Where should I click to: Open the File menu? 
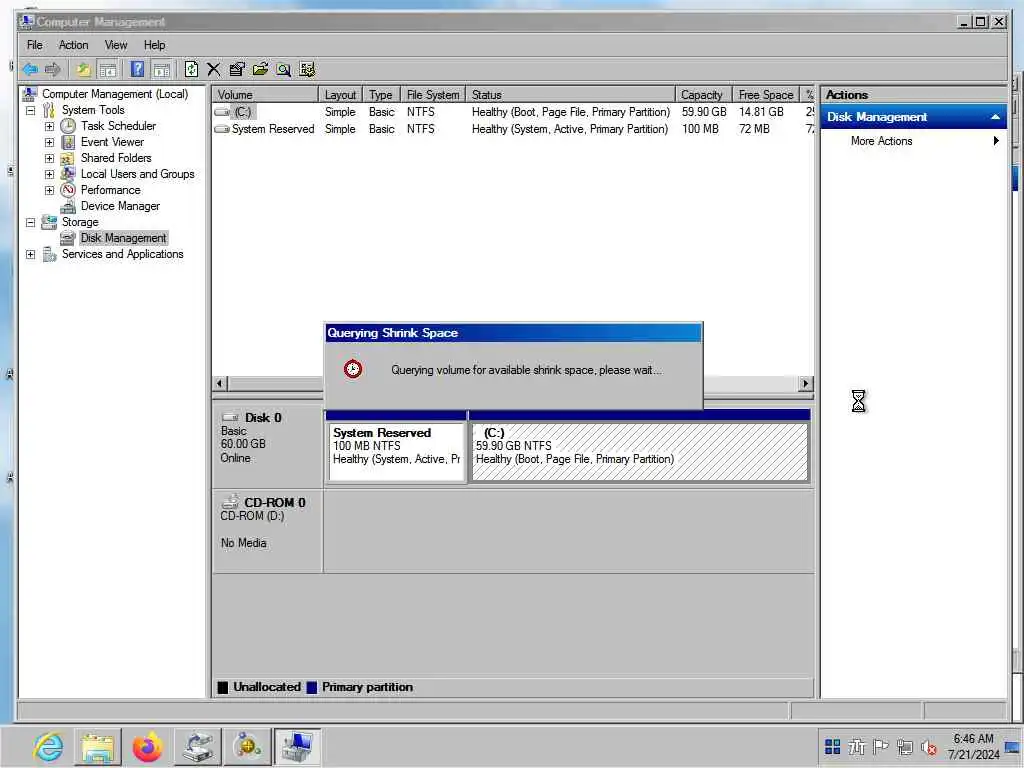tap(35, 45)
